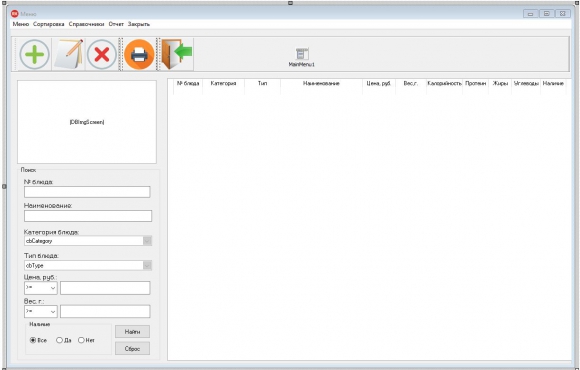Click the red X delete icon
Image resolution: width=580 pixels, height=370 pixels.
pos(102,55)
